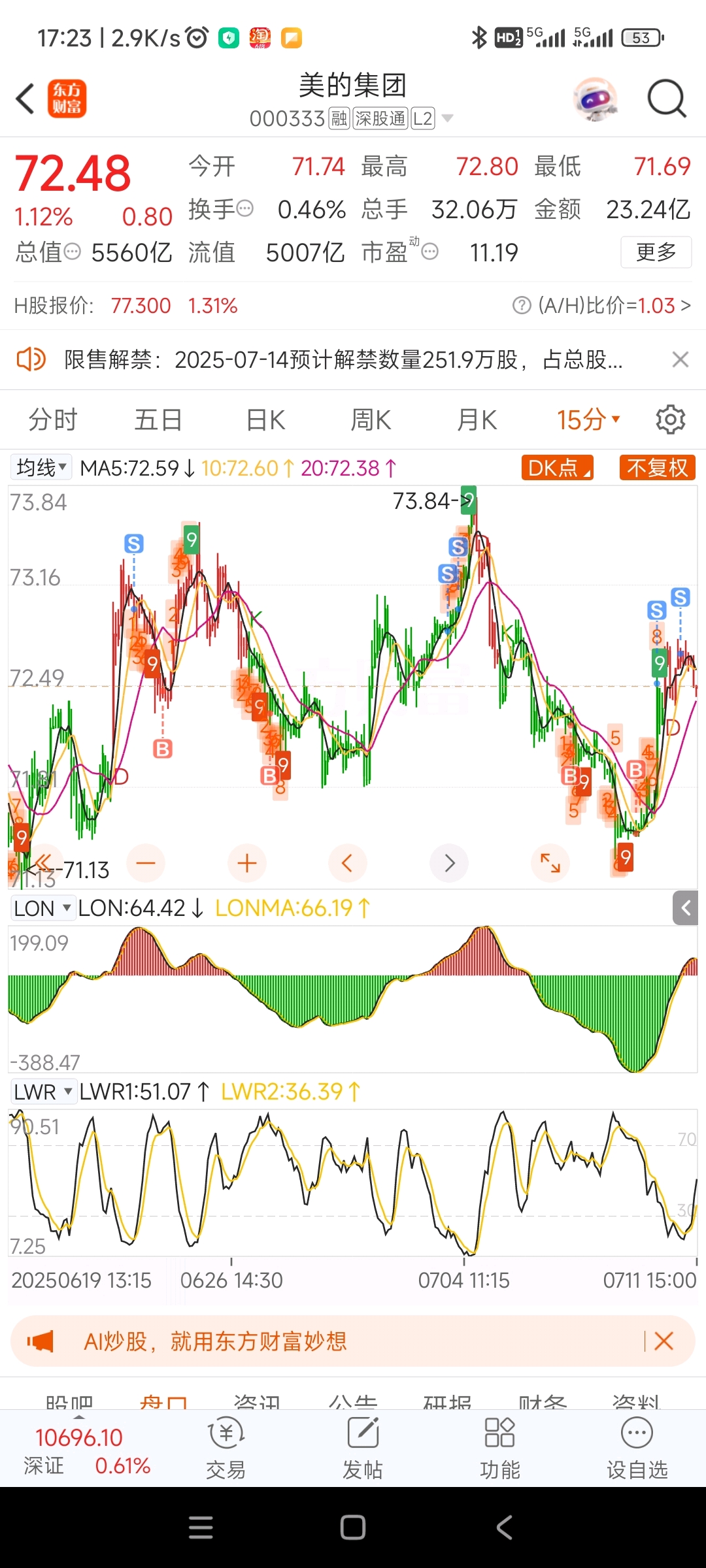Open the AI robot assistant
Image resolution: width=706 pixels, height=1568 pixels.
click(x=595, y=99)
